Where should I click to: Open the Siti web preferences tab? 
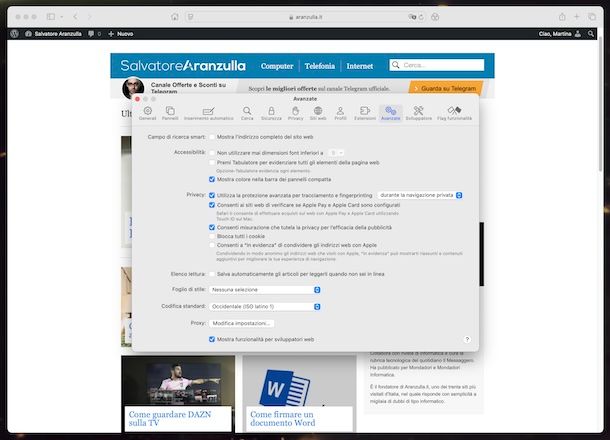point(318,113)
